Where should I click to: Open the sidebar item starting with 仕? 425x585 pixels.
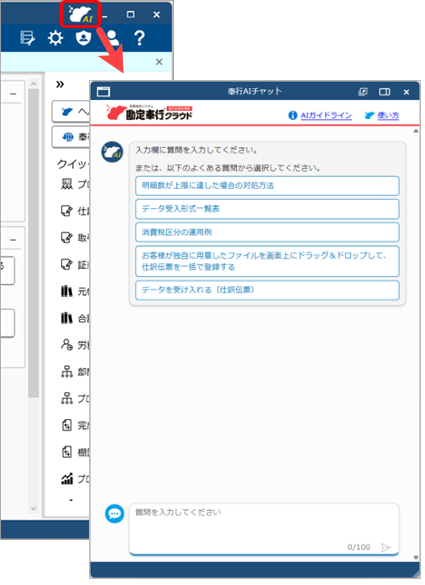click(x=75, y=211)
